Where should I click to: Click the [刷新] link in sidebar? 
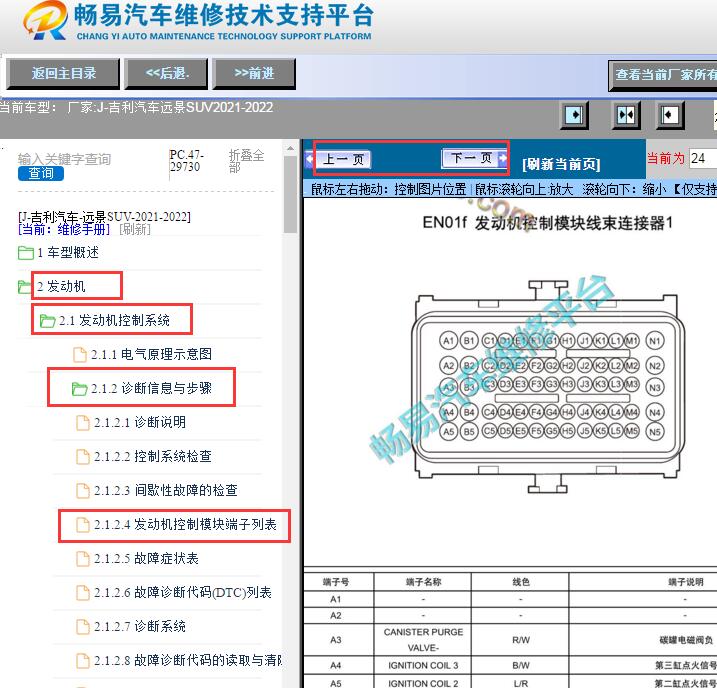pyautogui.click(x=134, y=229)
